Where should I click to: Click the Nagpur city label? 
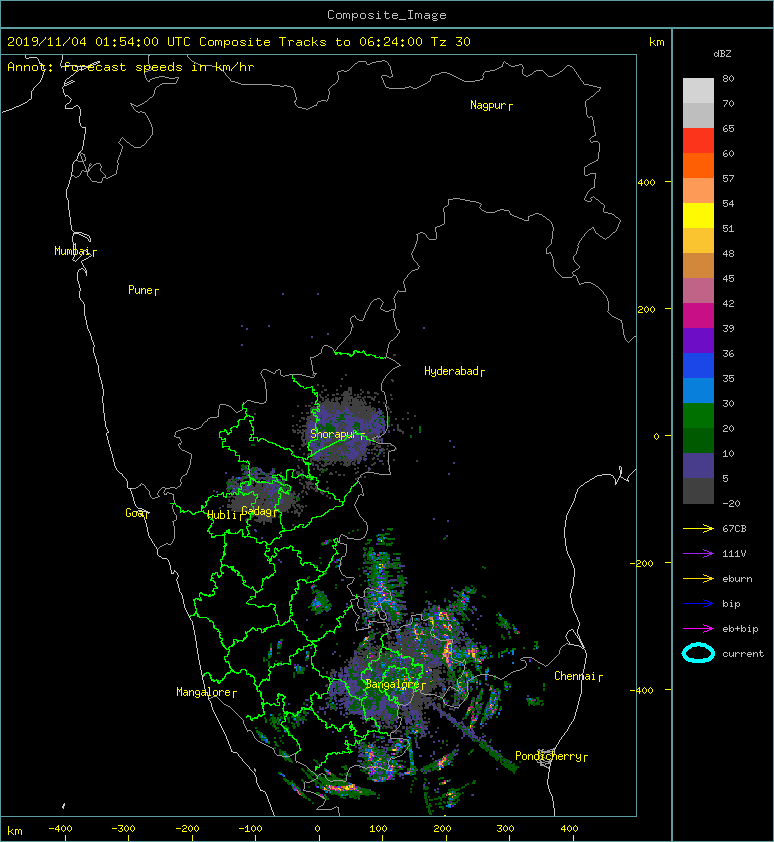pyautogui.click(x=488, y=105)
